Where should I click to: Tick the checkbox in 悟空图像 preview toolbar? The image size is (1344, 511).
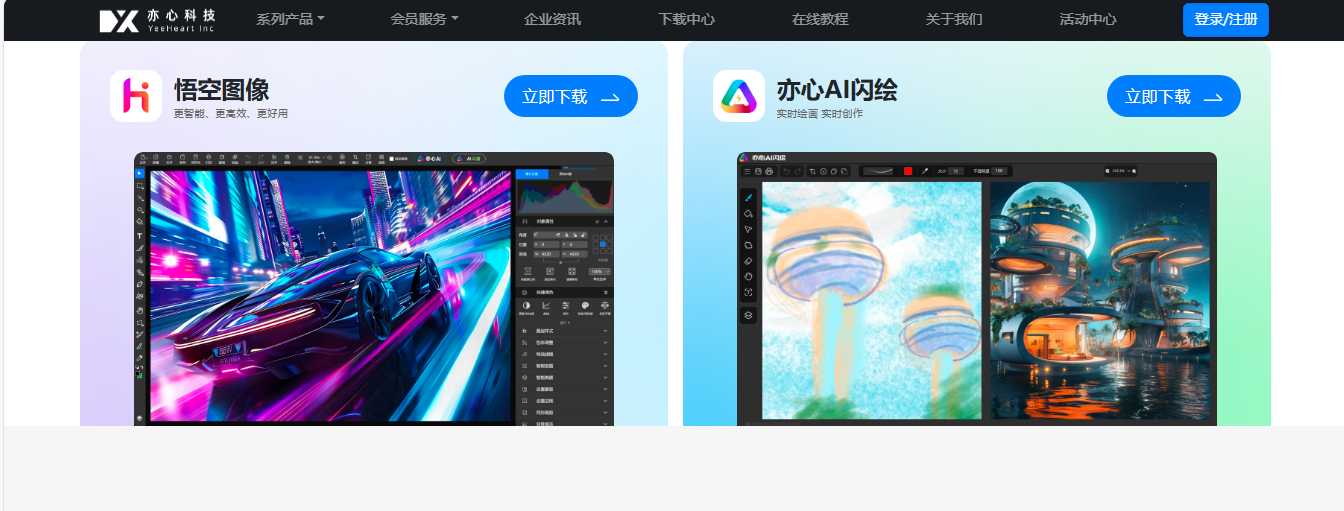(391, 158)
